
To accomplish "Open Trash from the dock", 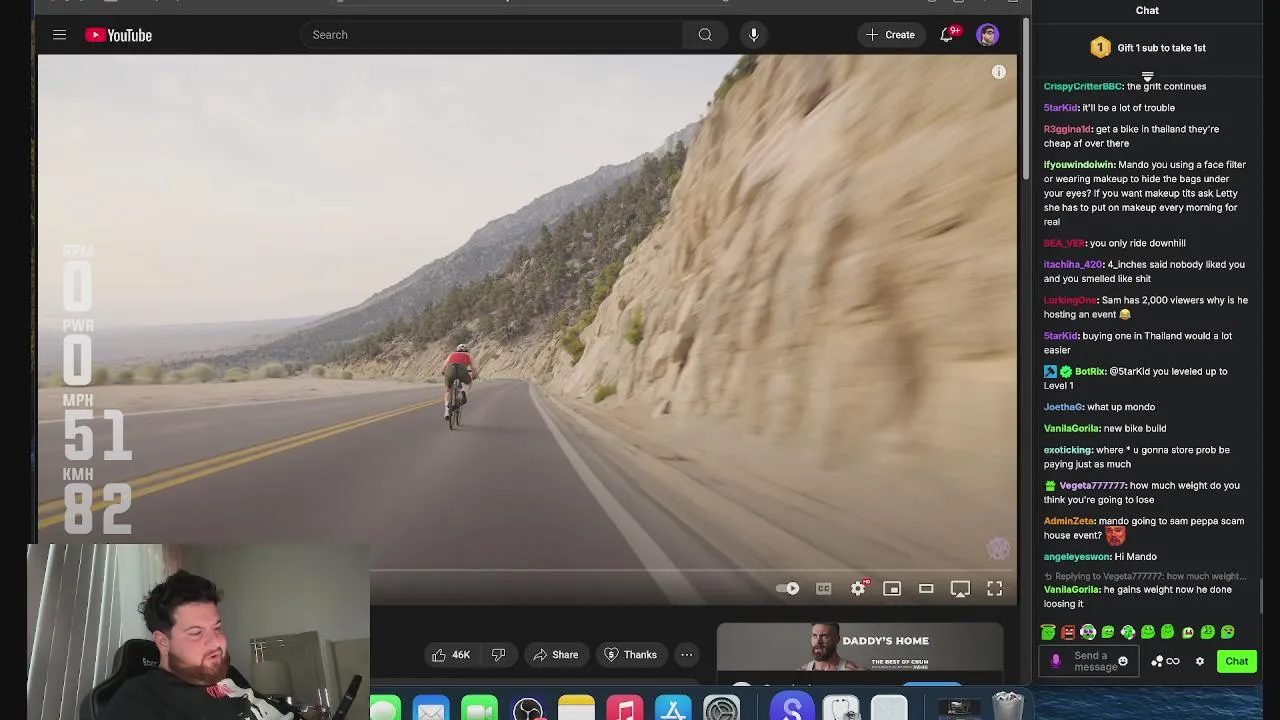I will [x=1008, y=706].
